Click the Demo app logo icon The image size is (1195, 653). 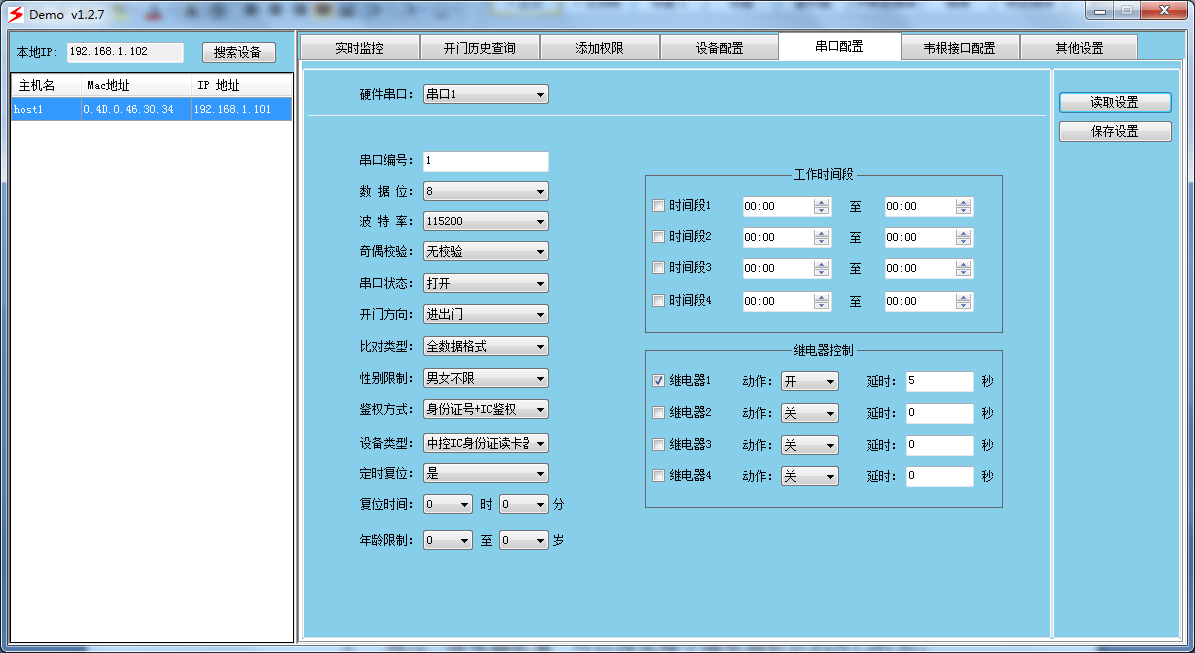point(15,15)
